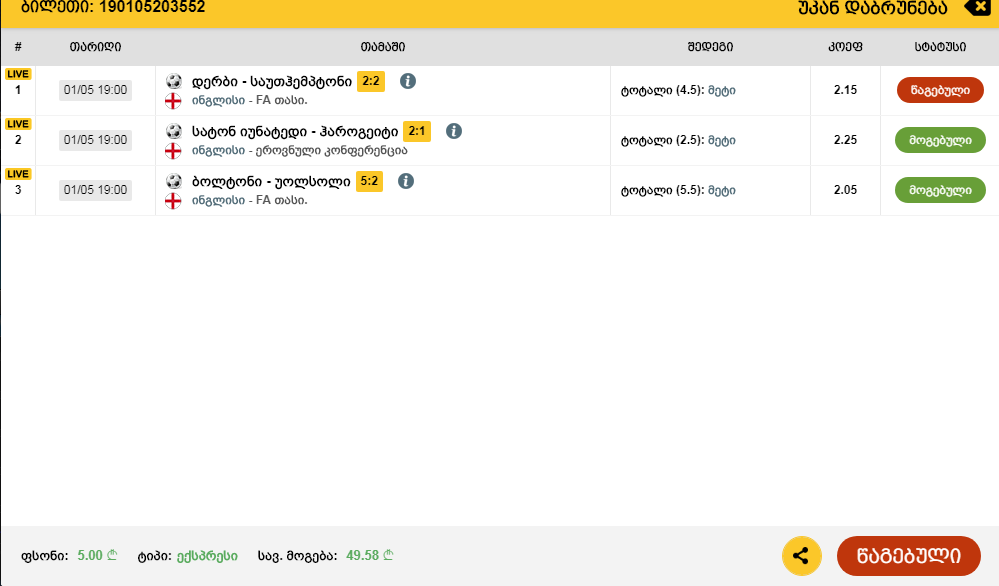
Task: Select match name ბოლტონი - უოლსოლი
Action: click(x=271, y=182)
